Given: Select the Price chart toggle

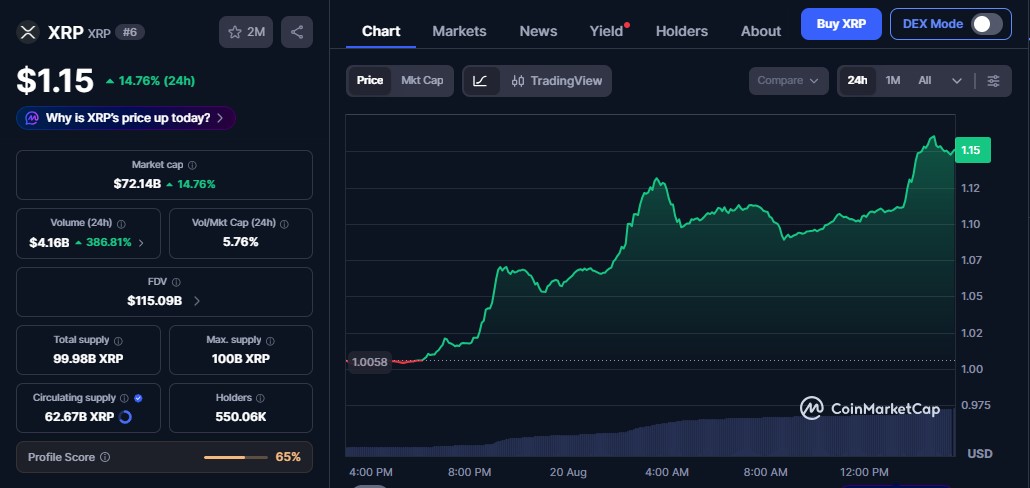Looking at the screenshot, I should click(370, 81).
